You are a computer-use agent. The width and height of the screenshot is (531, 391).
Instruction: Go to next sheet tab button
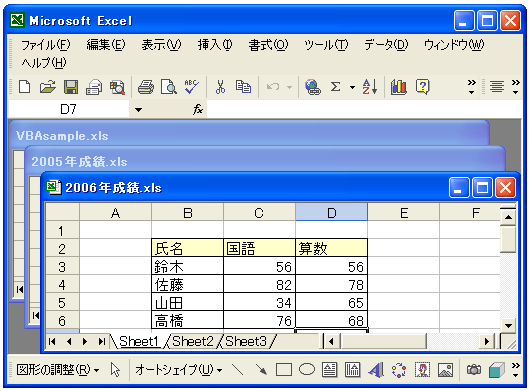[85, 342]
